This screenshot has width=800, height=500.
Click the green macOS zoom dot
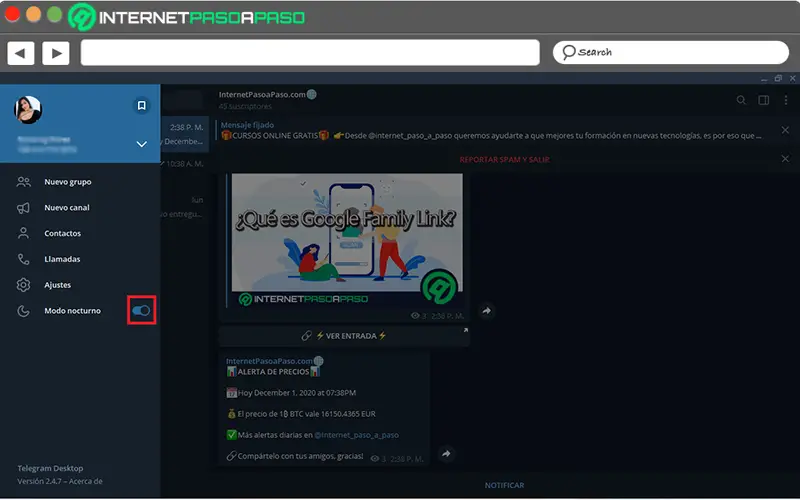(55, 14)
